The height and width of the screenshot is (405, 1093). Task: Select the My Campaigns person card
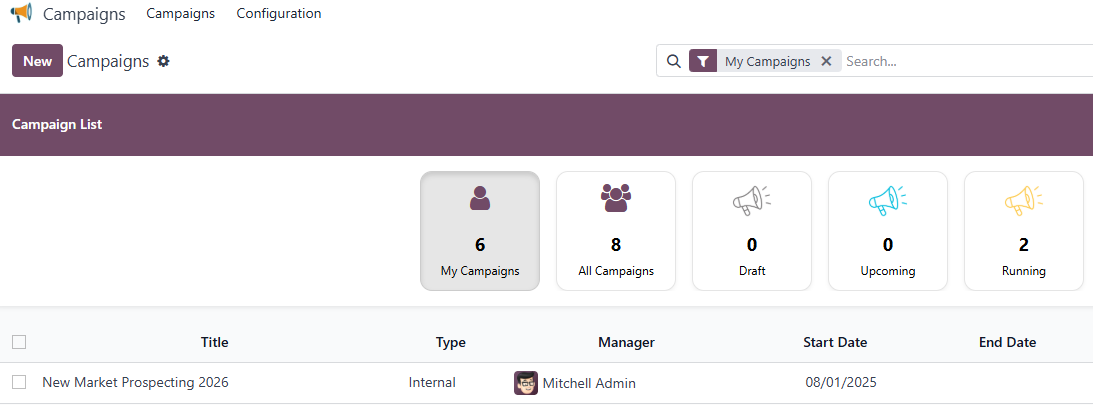(480, 231)
